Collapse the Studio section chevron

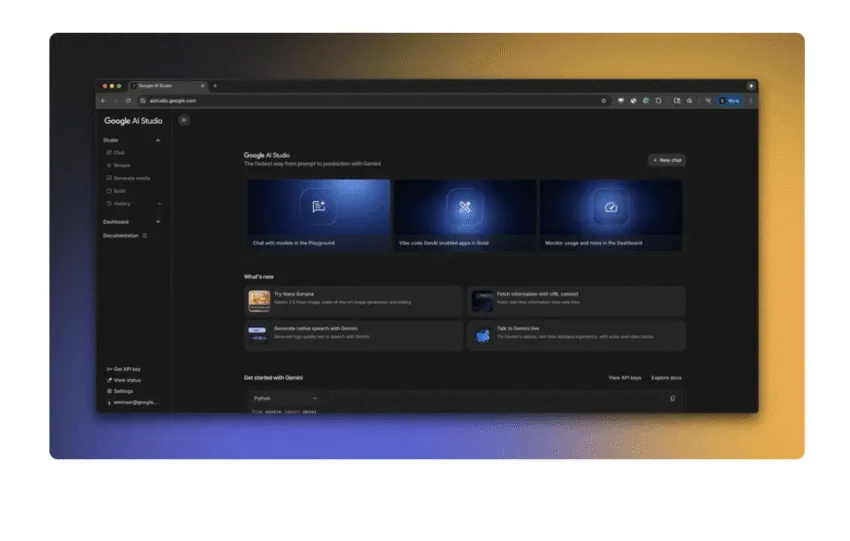158,140
